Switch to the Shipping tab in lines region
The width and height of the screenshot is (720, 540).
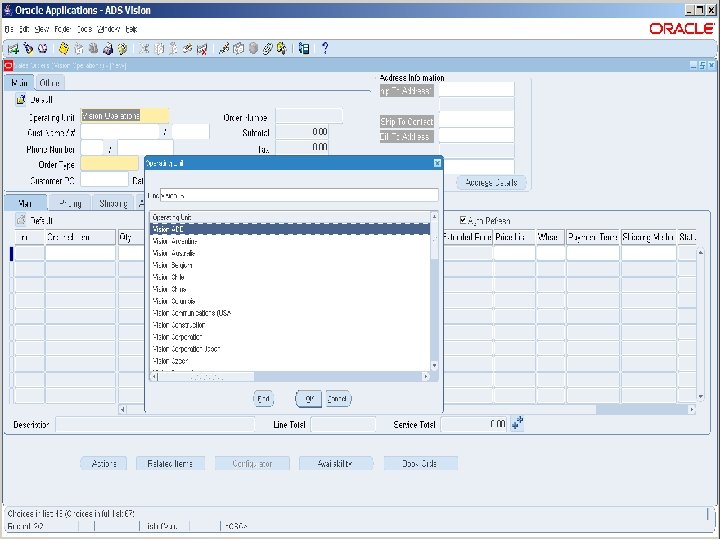[113, 203]
